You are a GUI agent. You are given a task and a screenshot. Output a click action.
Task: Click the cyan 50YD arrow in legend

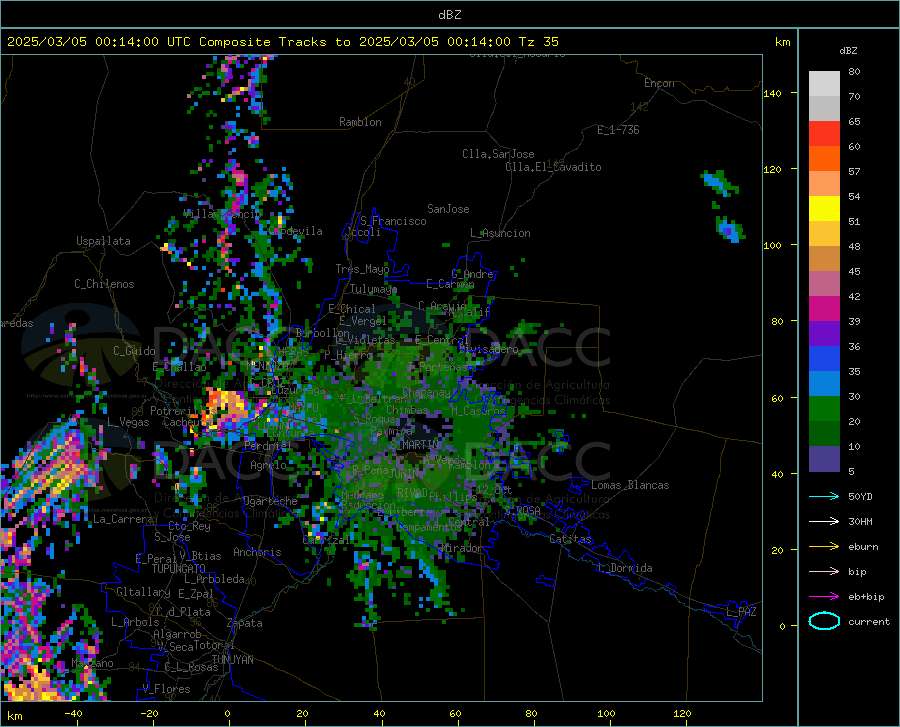824,496
